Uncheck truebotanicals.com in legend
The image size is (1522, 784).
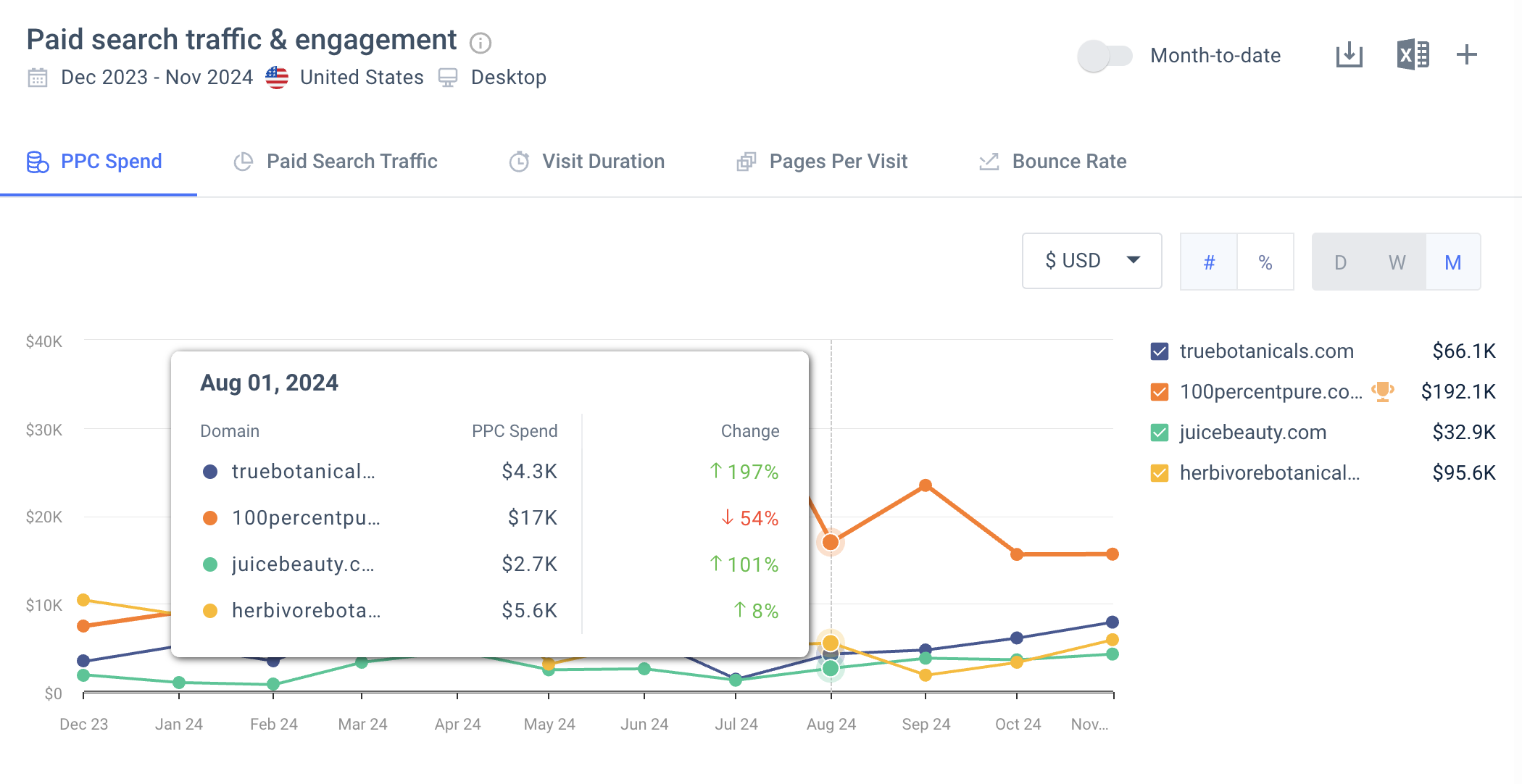(x=1160, y=351)
